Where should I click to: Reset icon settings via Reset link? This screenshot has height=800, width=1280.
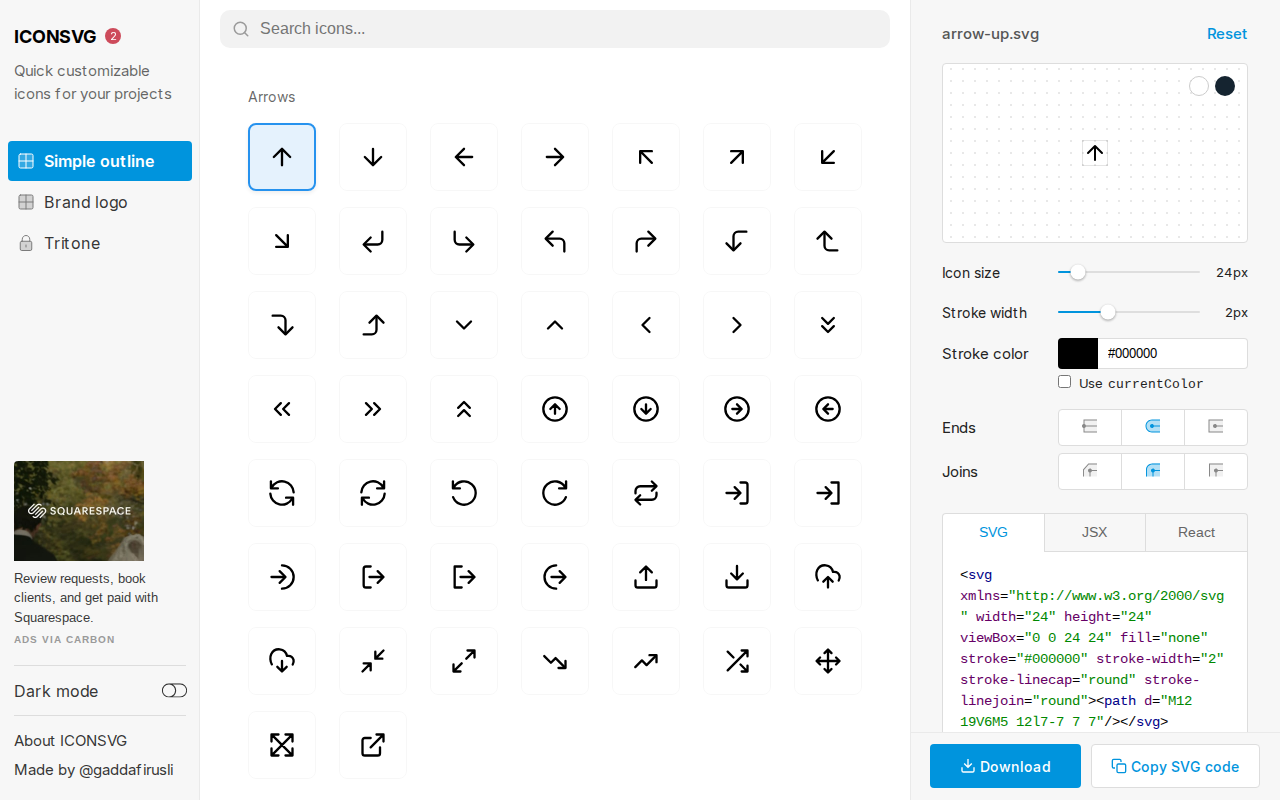[x=1226, y=34]
